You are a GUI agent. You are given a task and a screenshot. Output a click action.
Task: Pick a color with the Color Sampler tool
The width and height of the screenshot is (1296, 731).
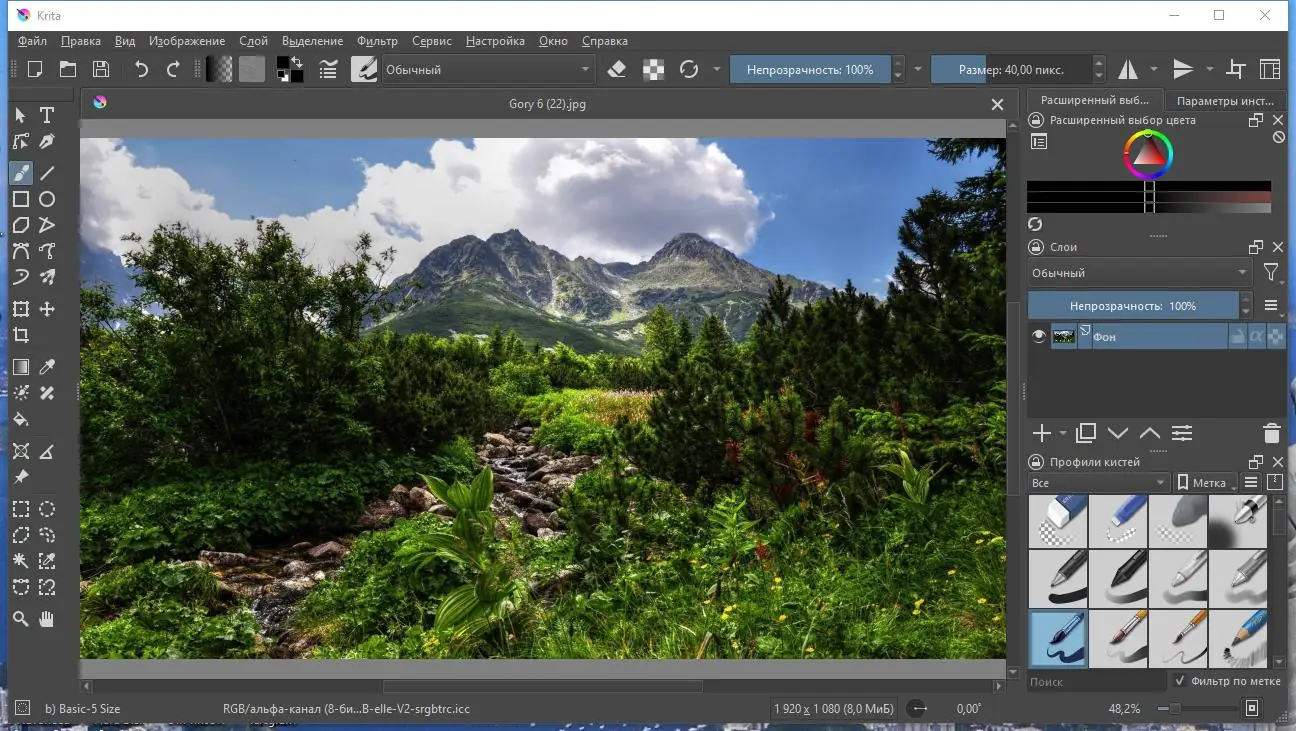click(46, 366)
